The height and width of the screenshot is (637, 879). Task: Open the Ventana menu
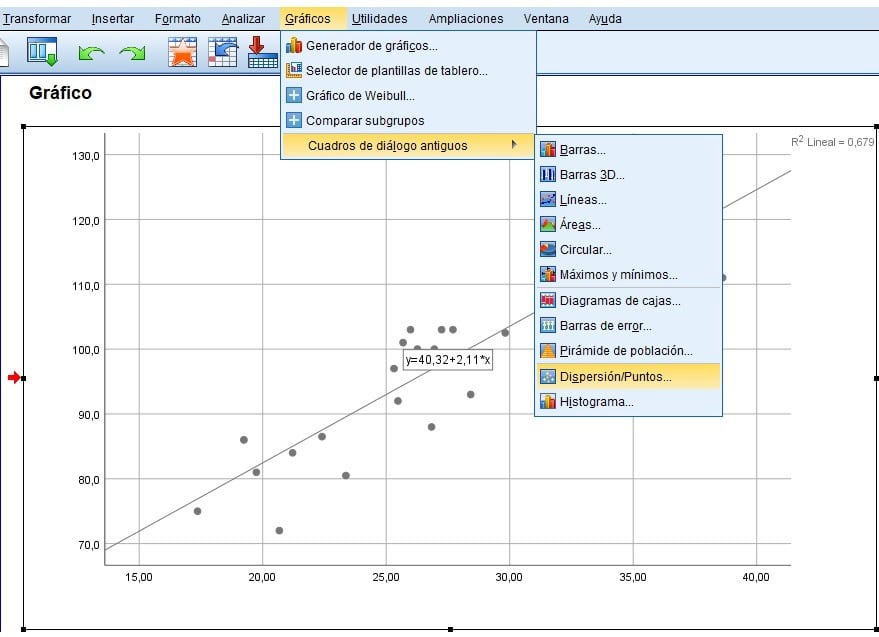546,19
